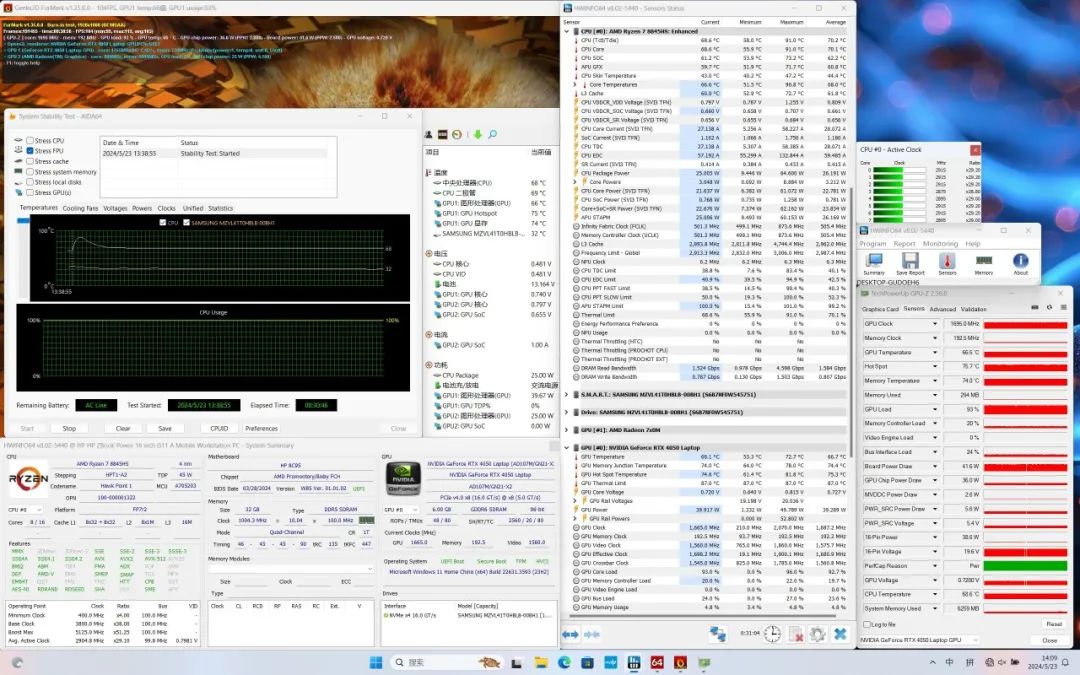The width and height of the screenshot is (1080, 675).
Task: Click the Stop button in stability test
Action: point(69,428)
